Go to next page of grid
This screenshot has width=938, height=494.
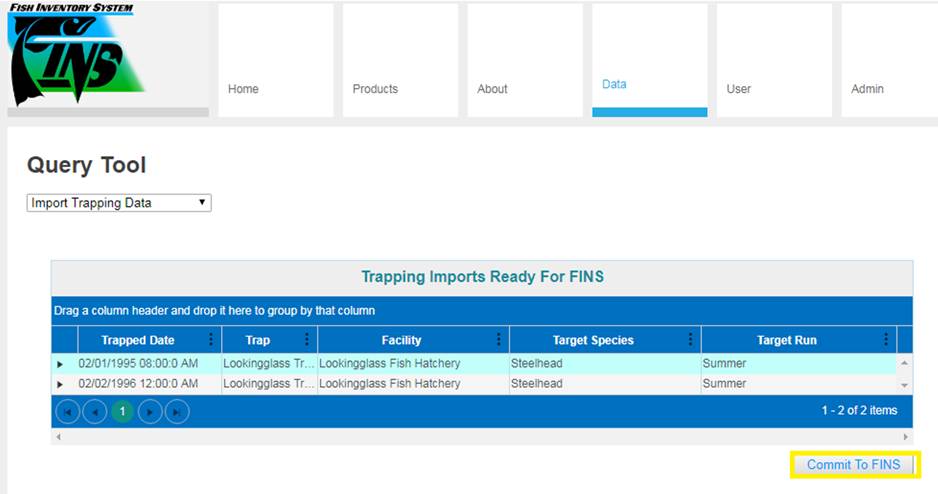[x=150, y=411]
